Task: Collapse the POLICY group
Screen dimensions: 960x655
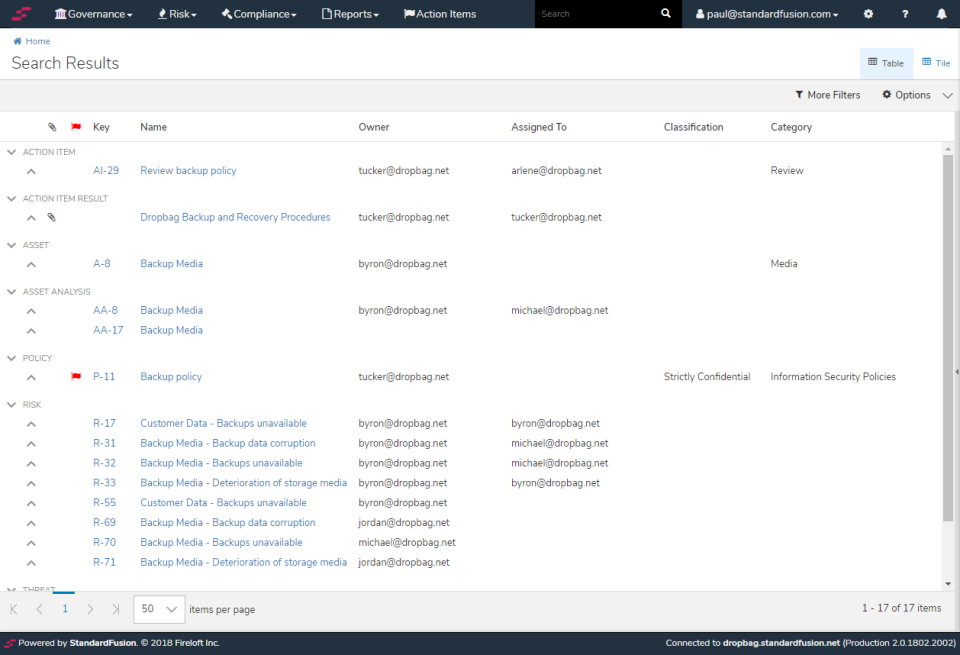Action: pyautogui.click(x=11, y=358)
